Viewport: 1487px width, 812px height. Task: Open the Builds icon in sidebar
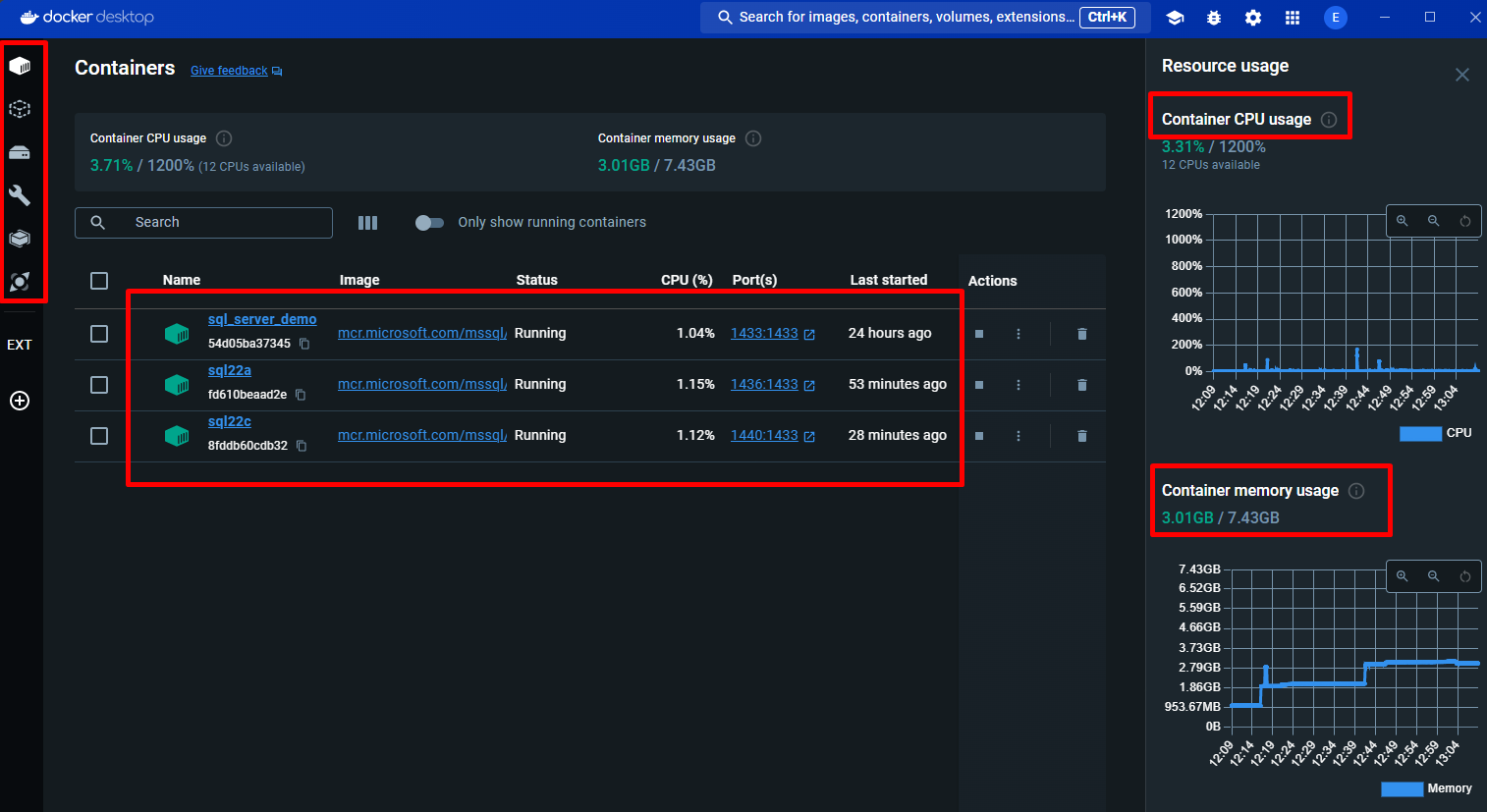[20, 239]
